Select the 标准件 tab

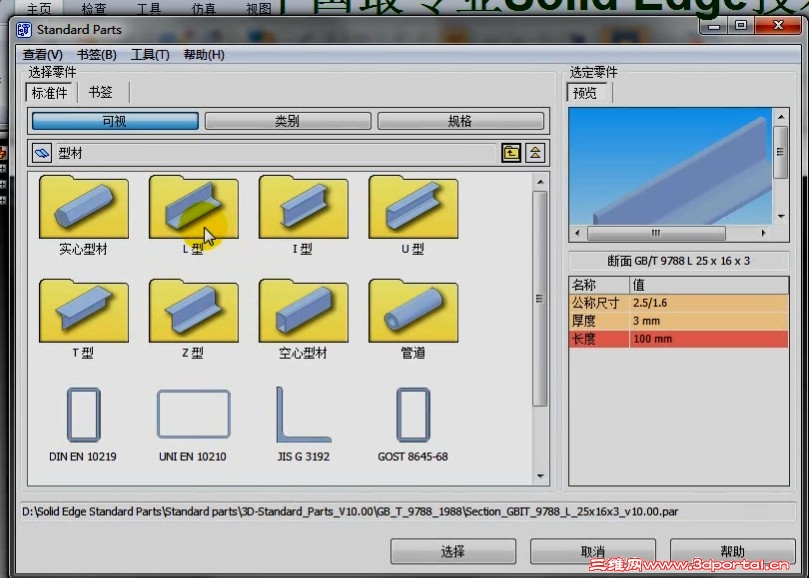(x=50, y=93)
